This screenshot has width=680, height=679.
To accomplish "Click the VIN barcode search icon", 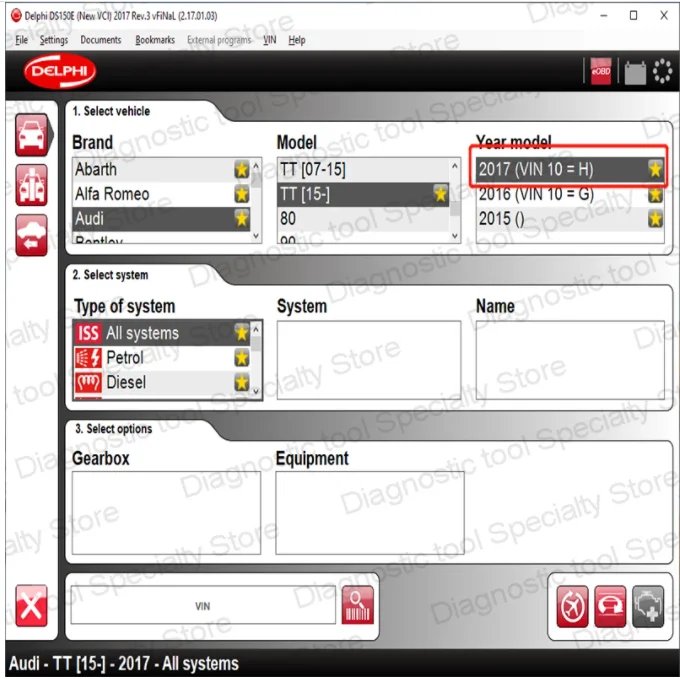I will pyautogui.click(x=357, y=605).
